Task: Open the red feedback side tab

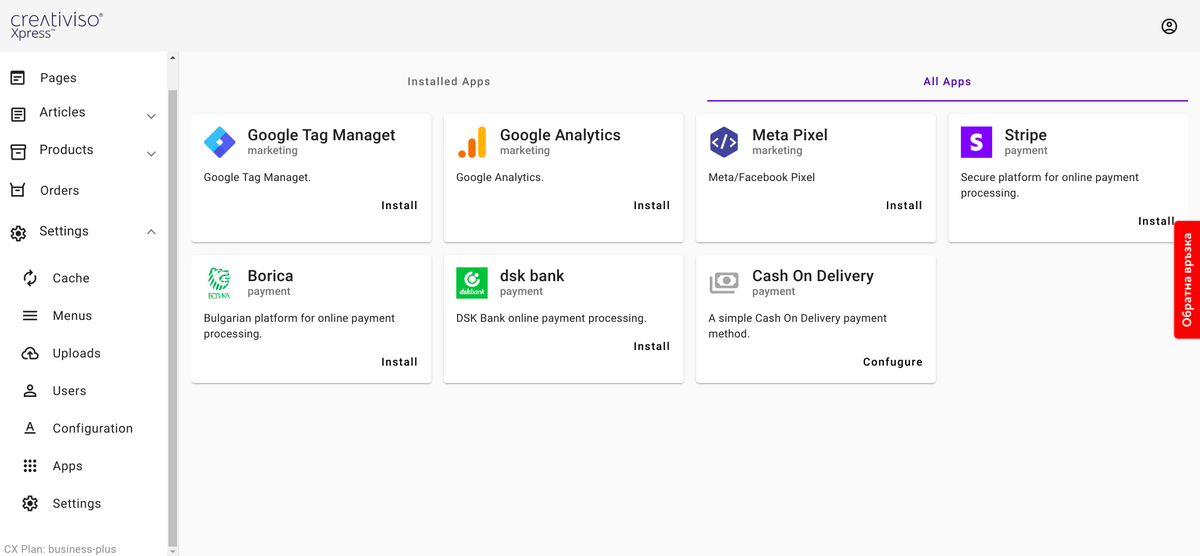Action: point(1187,279)
